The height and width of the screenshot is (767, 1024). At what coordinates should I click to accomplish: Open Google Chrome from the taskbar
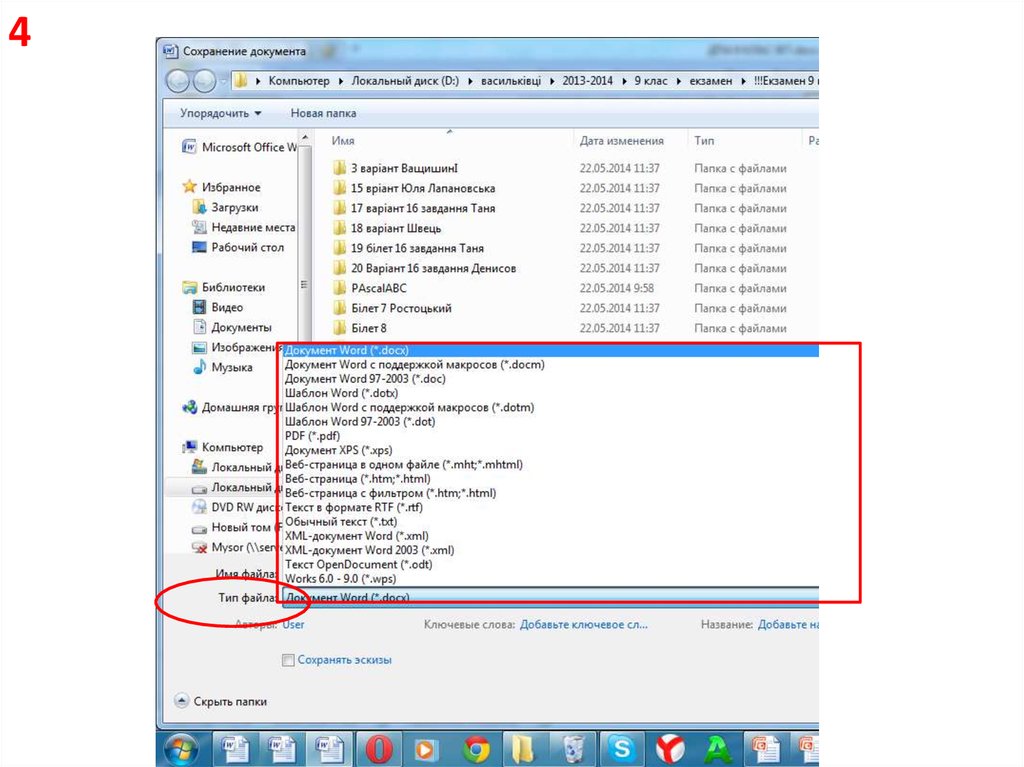click(476, 748)
